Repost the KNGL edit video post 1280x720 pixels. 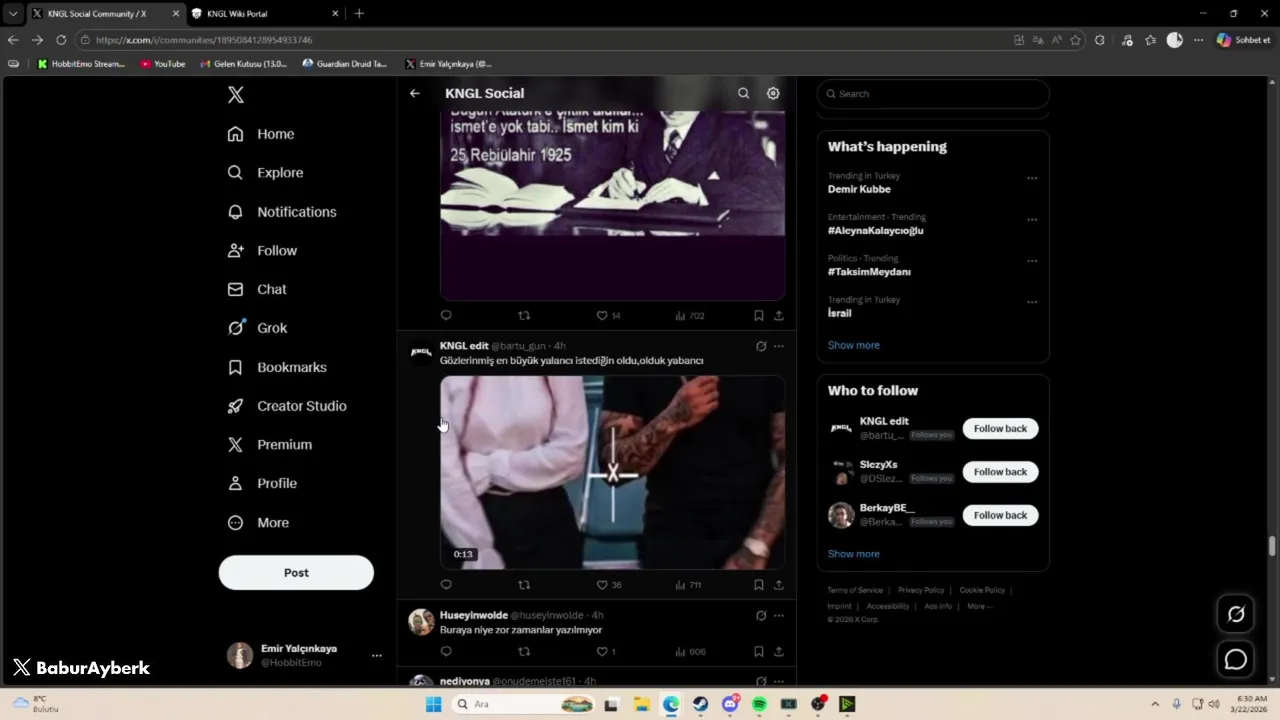524,585
